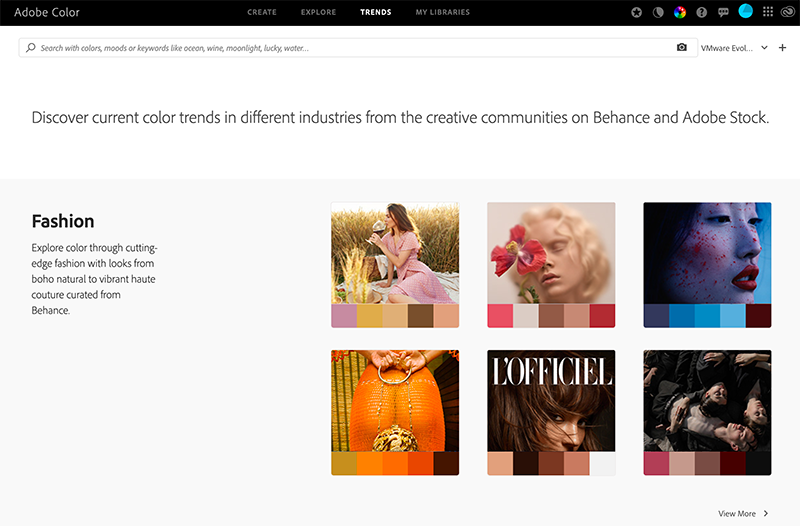The height and width of the screenshot is (526, 800).
Task: Click the camera icon in search bar
Action: 682,47
